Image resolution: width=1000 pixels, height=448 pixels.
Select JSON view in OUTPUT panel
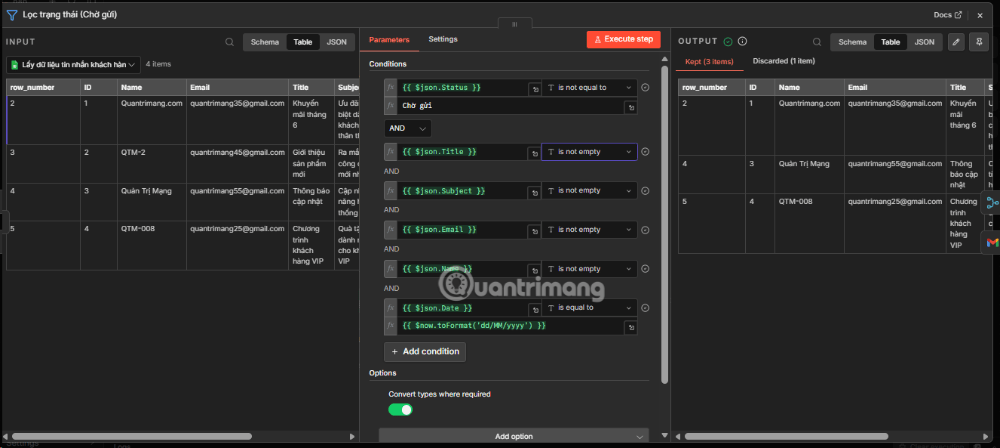tap(924, 42)
